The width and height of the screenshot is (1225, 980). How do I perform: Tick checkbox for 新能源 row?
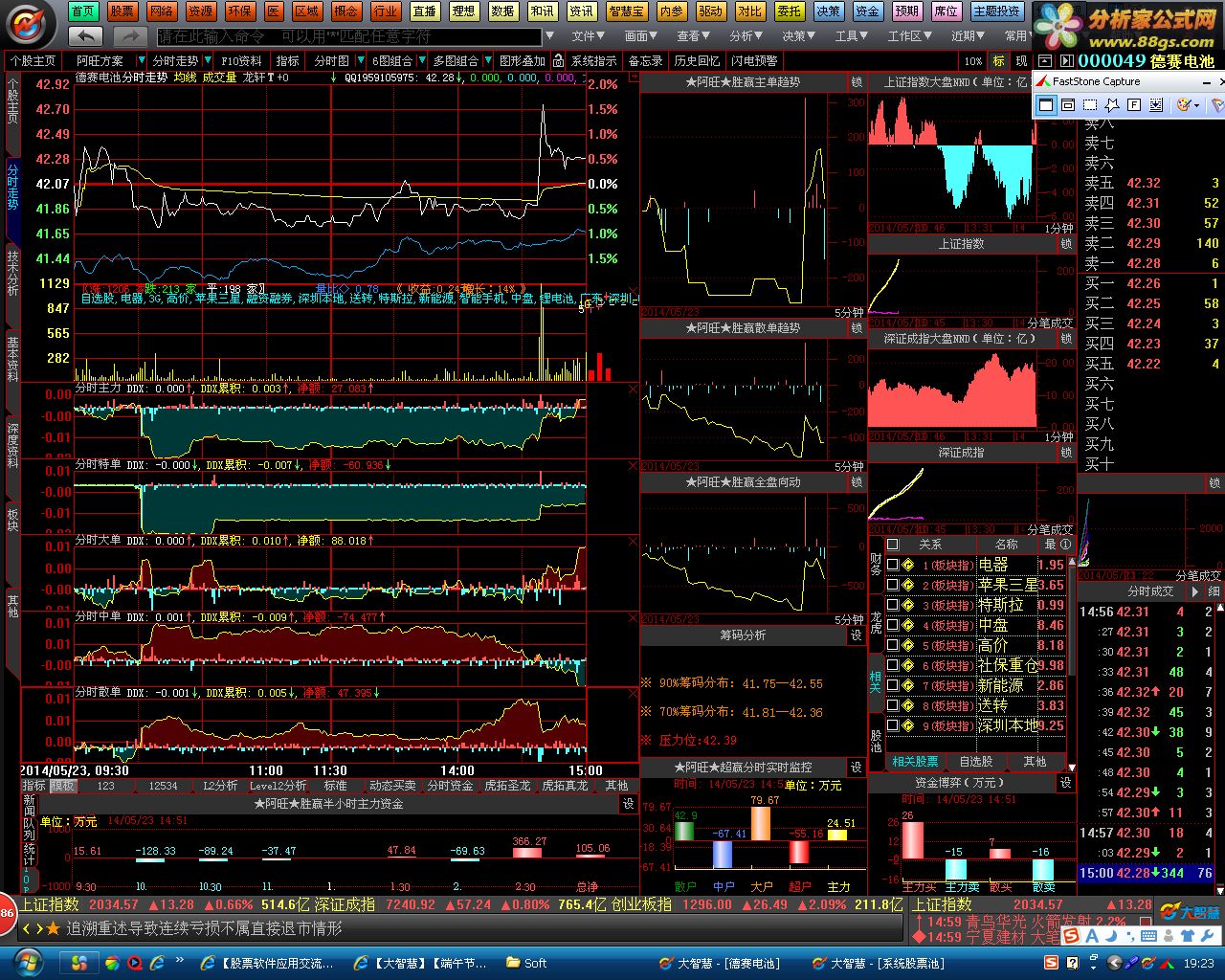pos(893,685)
